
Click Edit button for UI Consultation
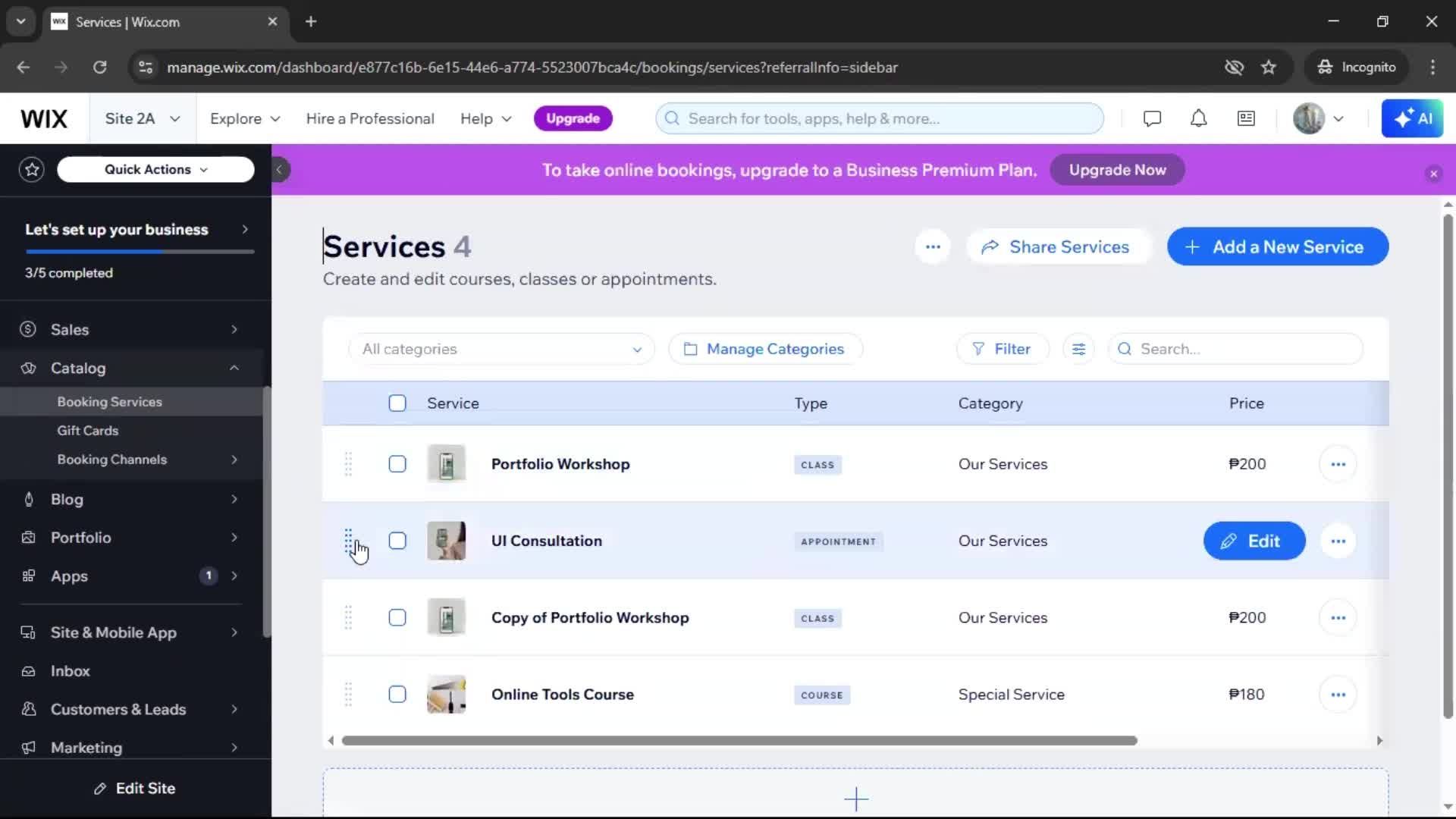pos(1254,541)
